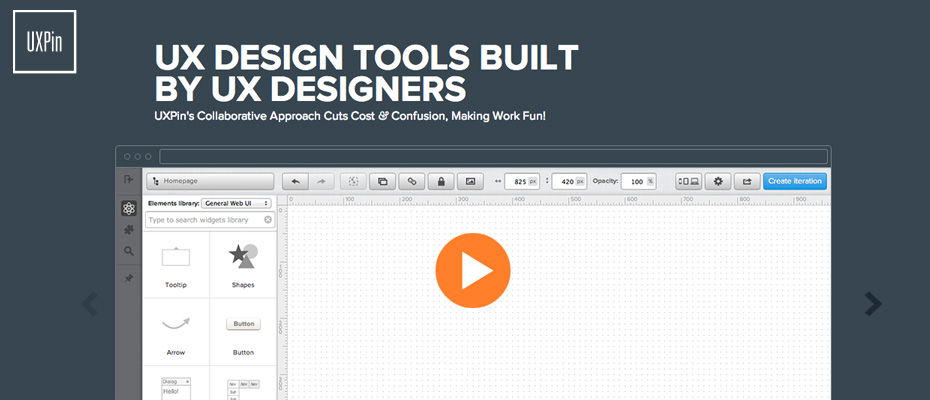Viewport: 930px width, 400px height.
Task: Click the share export icon
Action: click(x=747, y=181)
